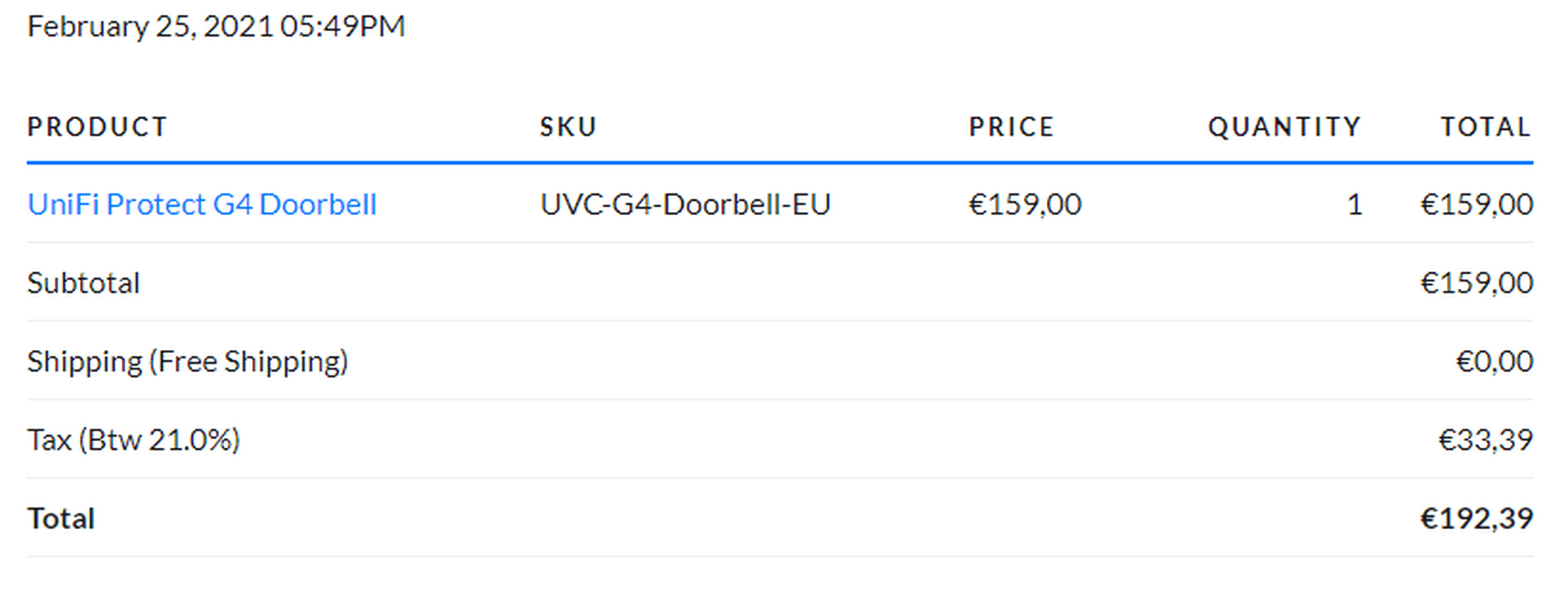
Task: Open the UniFi Protect G4 Doorbell link
Action: [201, 204]
